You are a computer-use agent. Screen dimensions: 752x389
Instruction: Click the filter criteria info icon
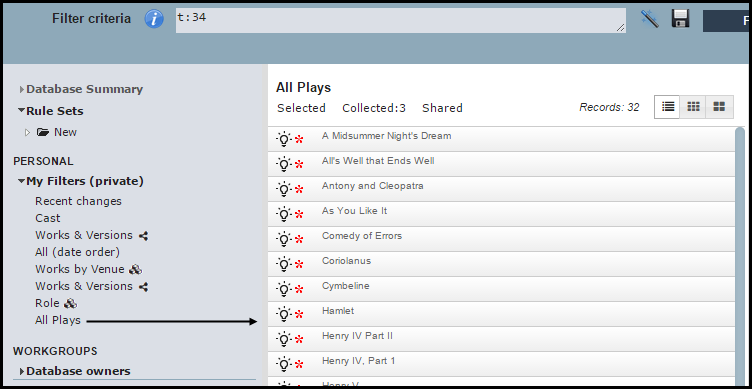154,19
